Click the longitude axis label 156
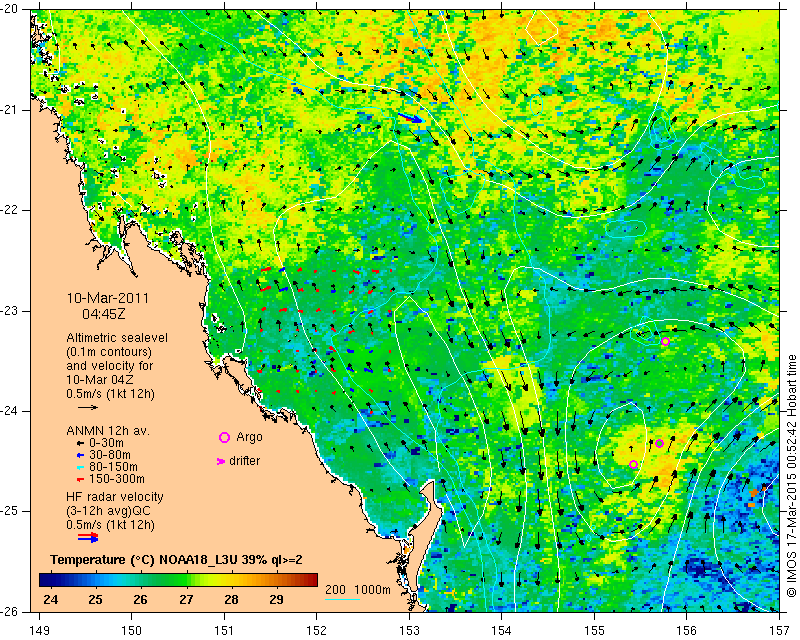Screen dimensions: 800x640 [686, 631]
